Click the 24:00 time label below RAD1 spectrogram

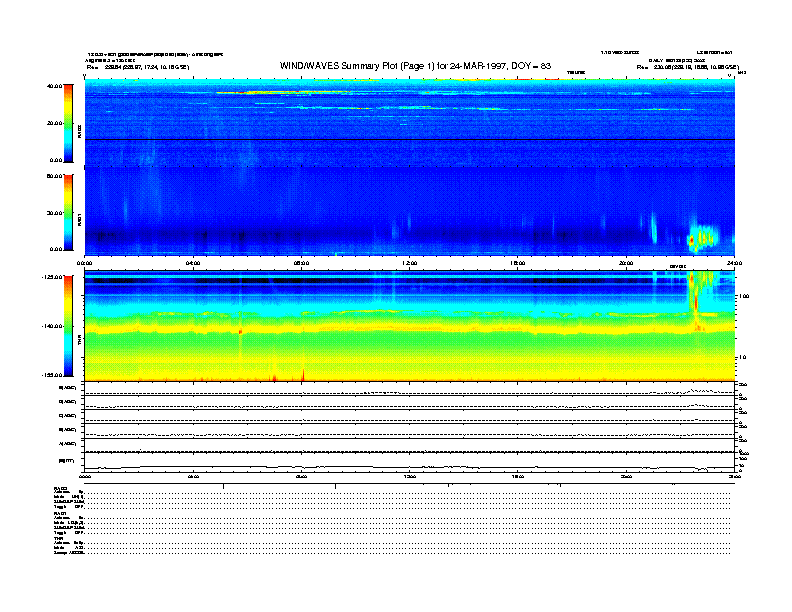pyautogui.click(x=734, y=263)
